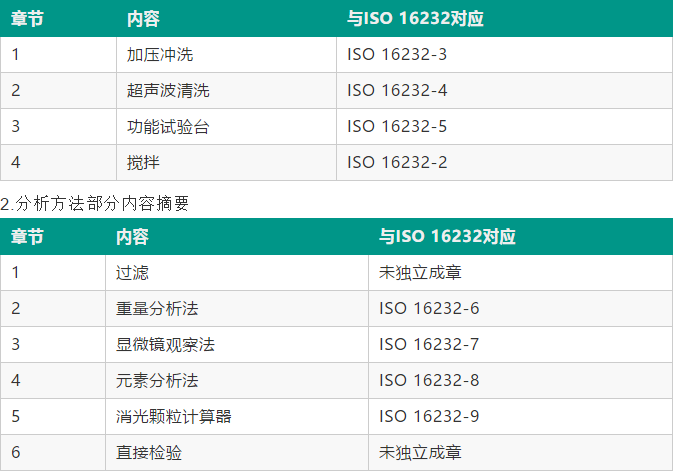The image size is (673, 473).
Task: Select the ISO 16232-7 entry
Action: [x=520, y=345]
